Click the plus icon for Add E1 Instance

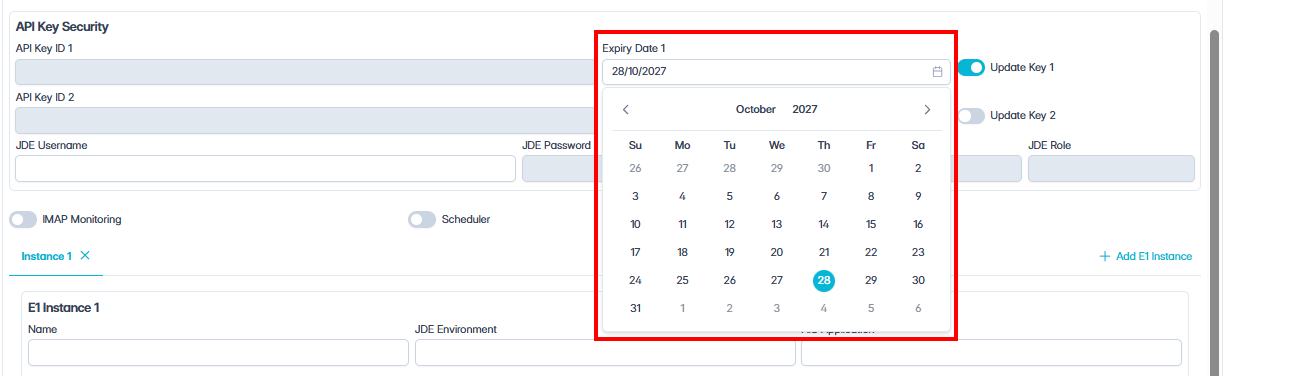click(1105, 256)
